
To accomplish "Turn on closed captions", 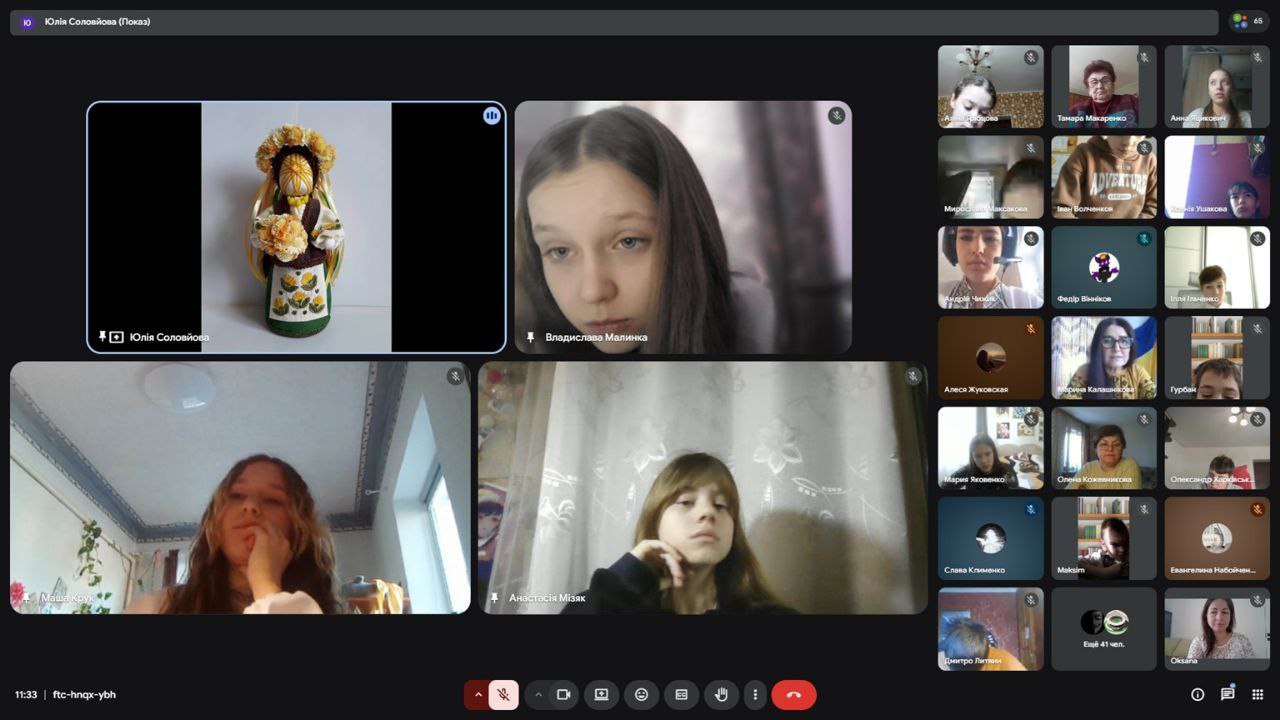I will point(681,695).
